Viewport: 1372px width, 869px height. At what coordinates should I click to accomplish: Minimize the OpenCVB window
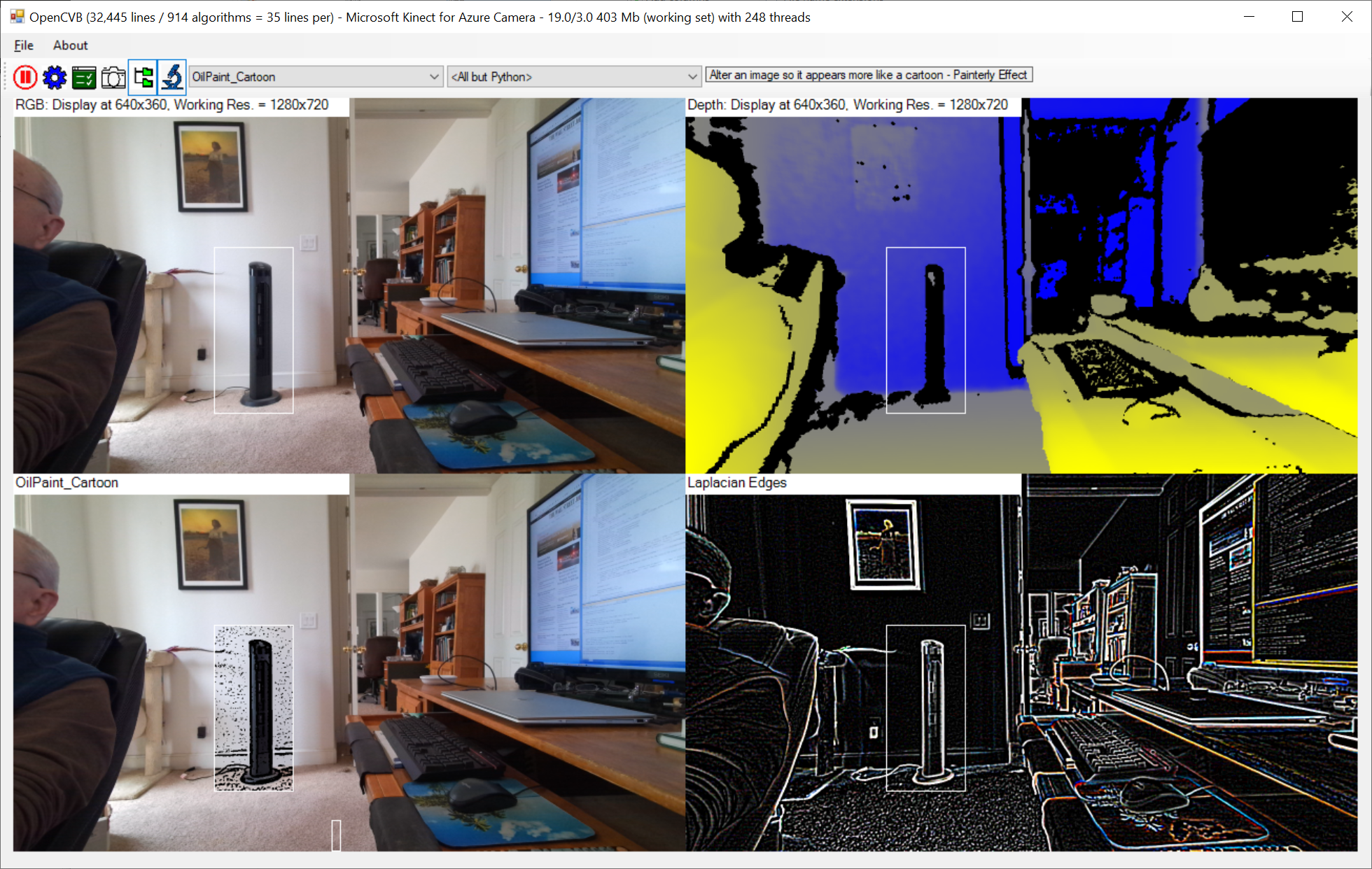click(1249, 17)
